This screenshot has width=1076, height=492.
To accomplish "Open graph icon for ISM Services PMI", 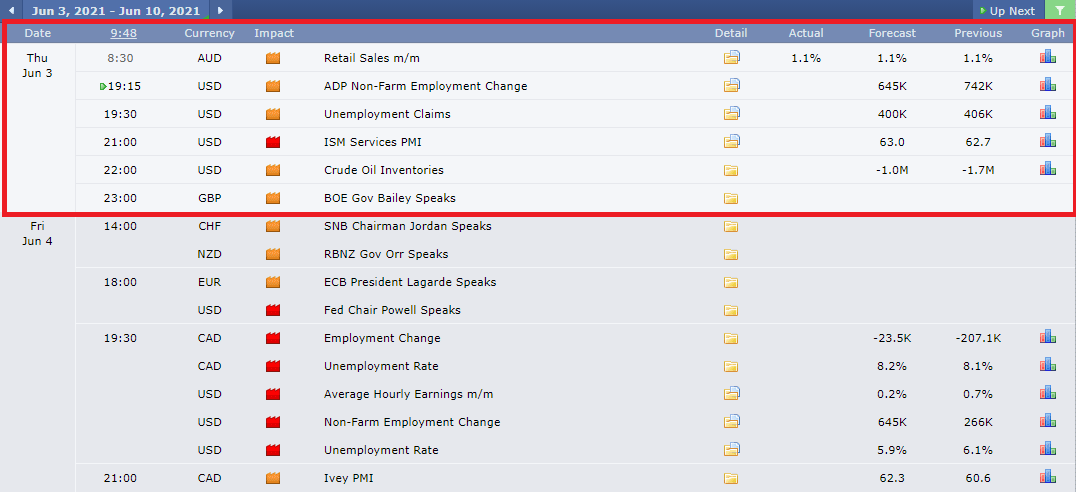I will 1047,141.
